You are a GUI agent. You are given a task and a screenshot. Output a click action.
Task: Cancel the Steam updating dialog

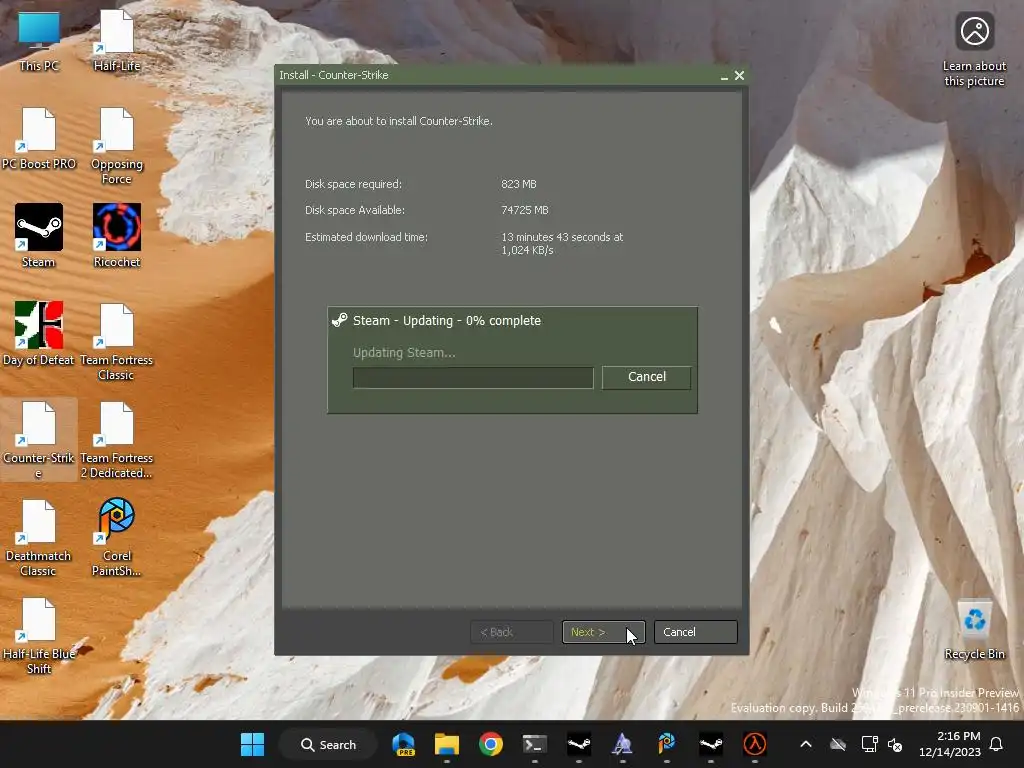[x=647, y=377]
